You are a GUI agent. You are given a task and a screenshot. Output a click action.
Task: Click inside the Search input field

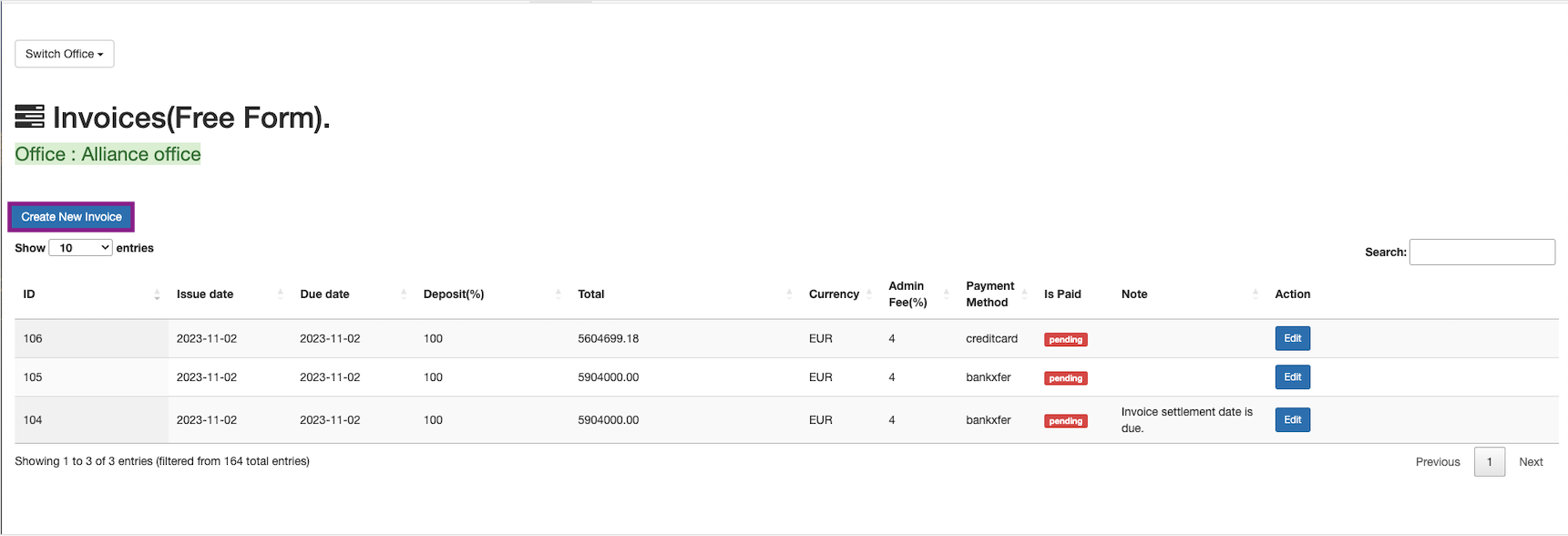tap(1481, 253)
